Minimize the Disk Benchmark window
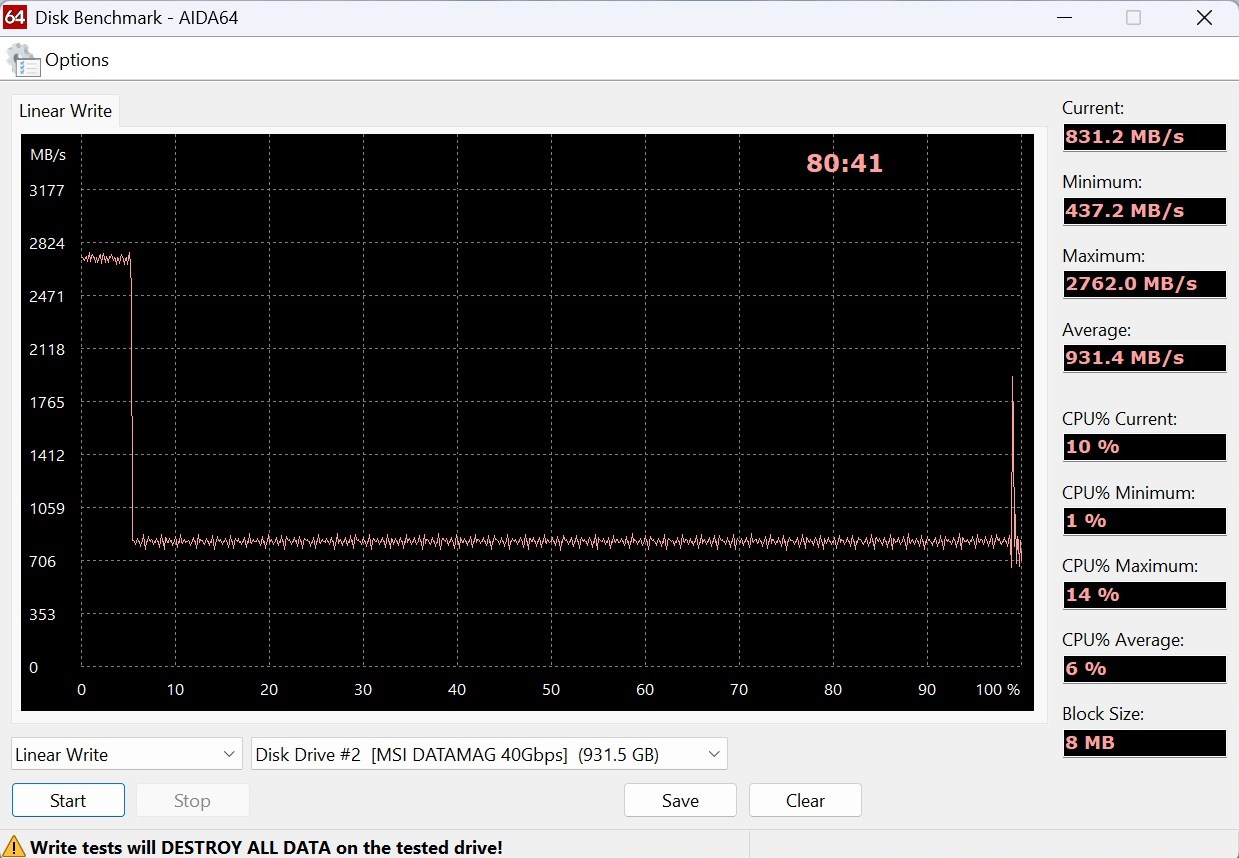This screenshot has height=858, width=1239. (1063, 18)
